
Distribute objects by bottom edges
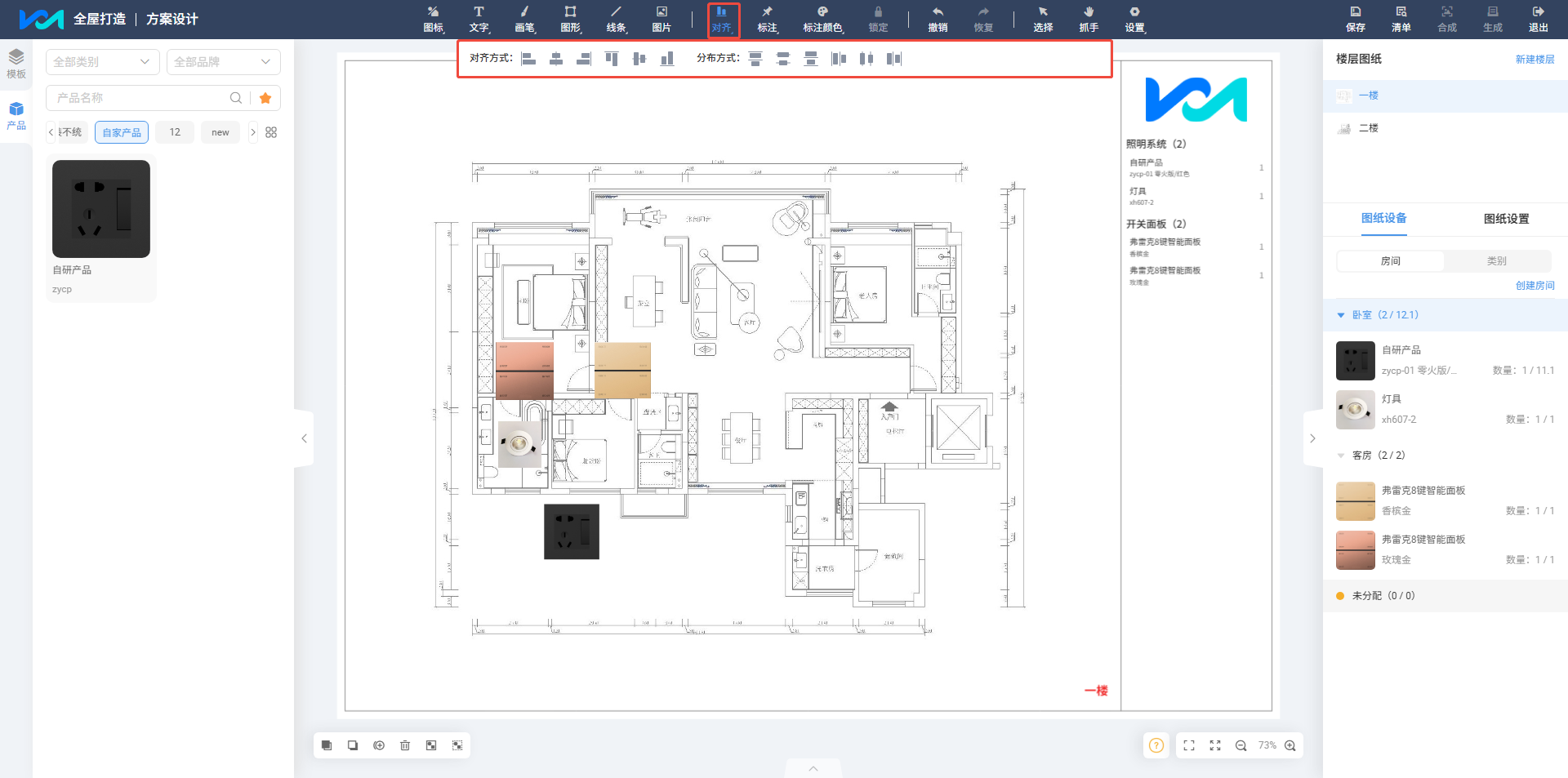pyautogui.click(x=811, y=59)
